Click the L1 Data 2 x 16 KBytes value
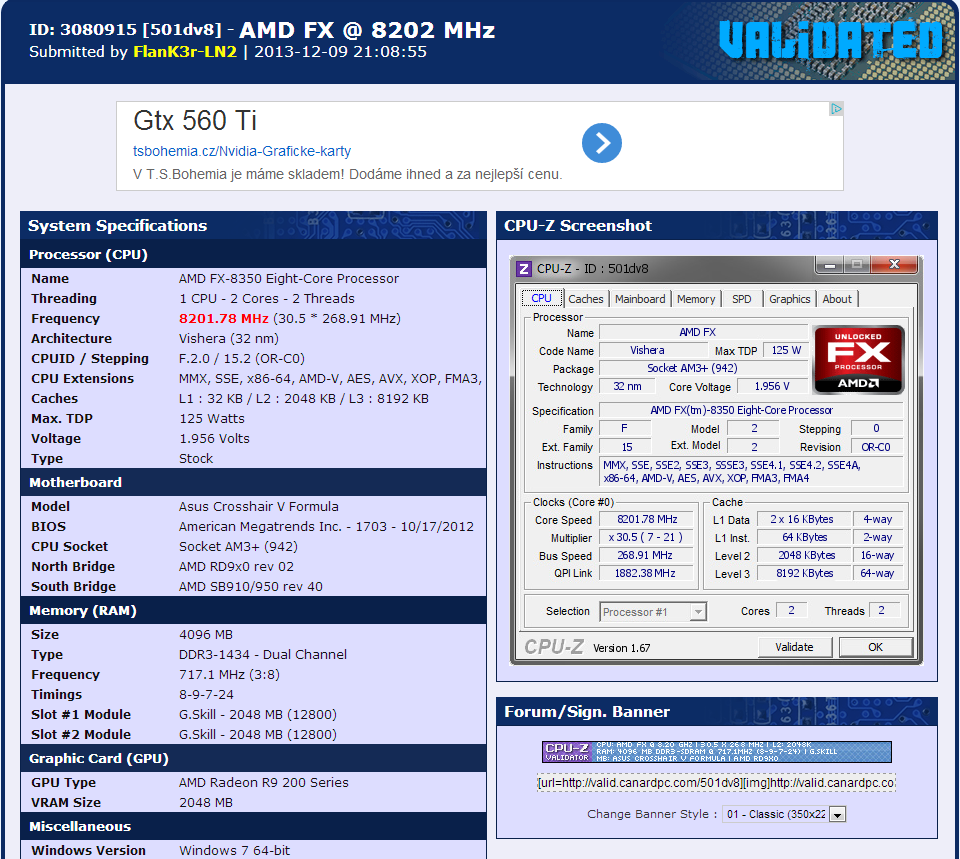The height and width of the screenshot is (859, 960). [x=804, y=519]
